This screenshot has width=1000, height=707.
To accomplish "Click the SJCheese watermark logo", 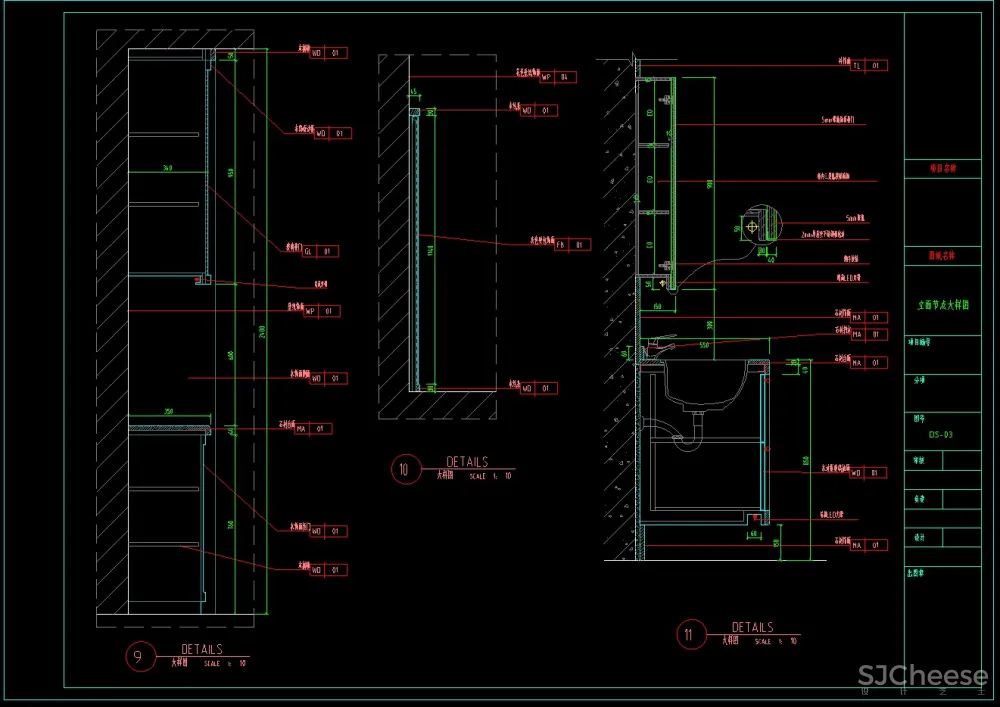I will (x=922, y=677).
